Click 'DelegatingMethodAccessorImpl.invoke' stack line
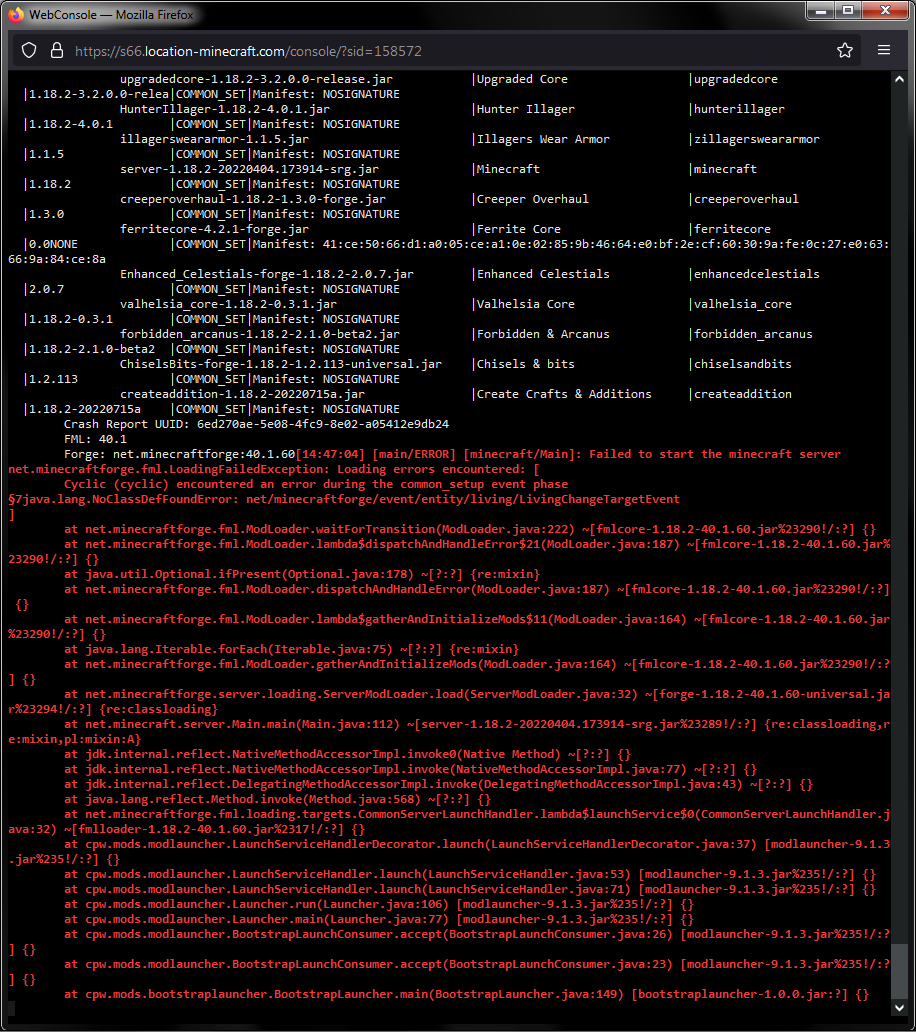Image resolution: width=916 pixels, height=1032 pixels. coord(438,785)
